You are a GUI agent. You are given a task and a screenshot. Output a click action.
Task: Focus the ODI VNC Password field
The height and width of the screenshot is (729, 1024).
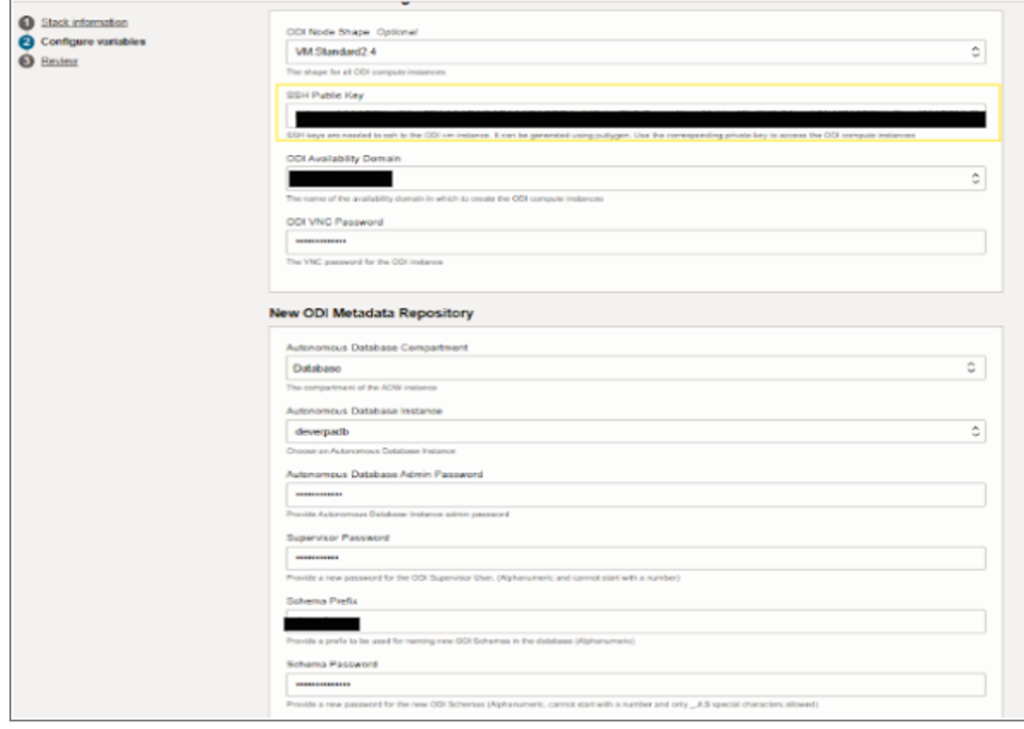coord(635,243)
